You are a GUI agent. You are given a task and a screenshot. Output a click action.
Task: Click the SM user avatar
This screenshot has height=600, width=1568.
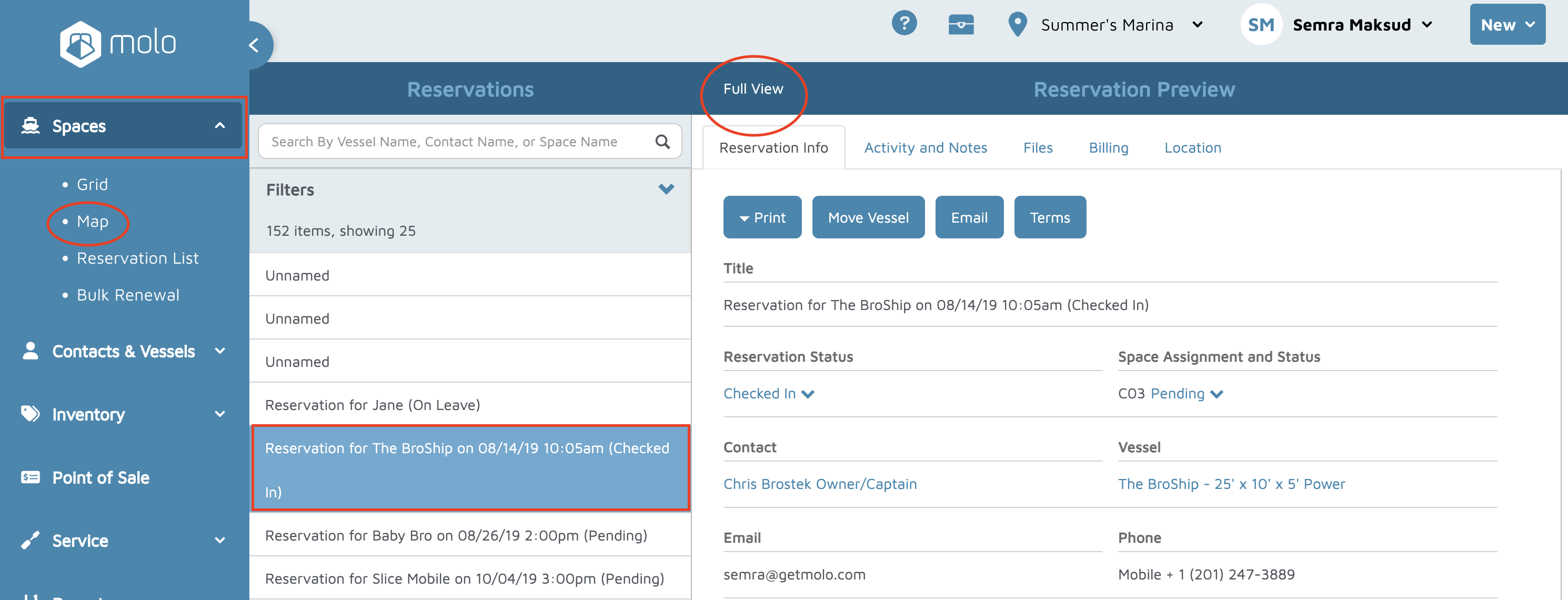pyautogui.click(x=1261, y=25)
